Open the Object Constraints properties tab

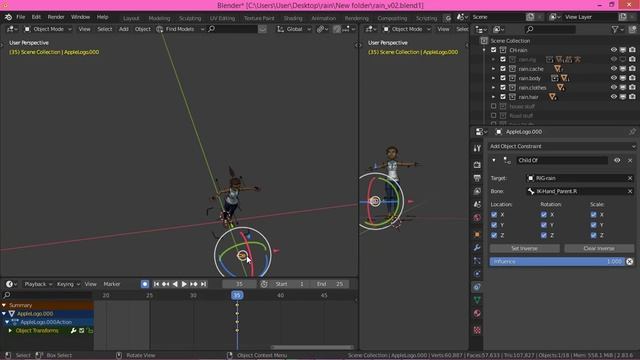[x=477, y=287]
